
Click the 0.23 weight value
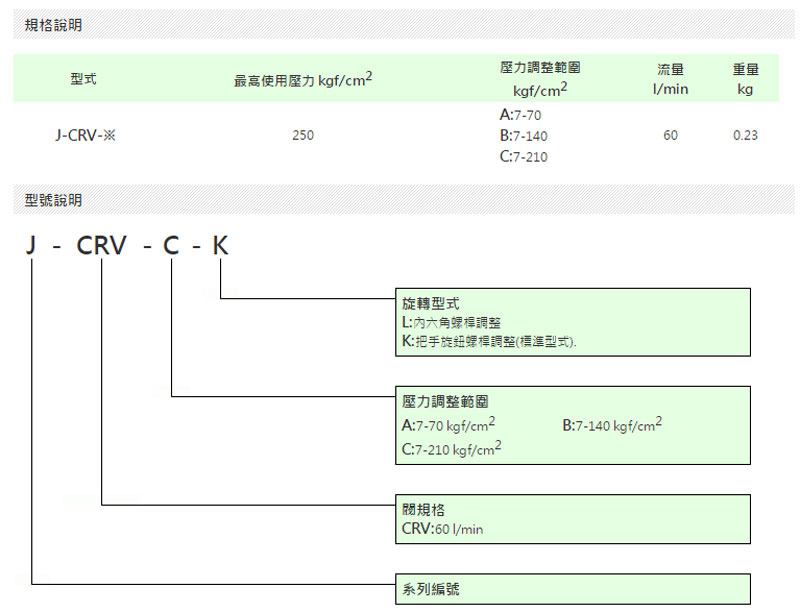pos(745,136)
